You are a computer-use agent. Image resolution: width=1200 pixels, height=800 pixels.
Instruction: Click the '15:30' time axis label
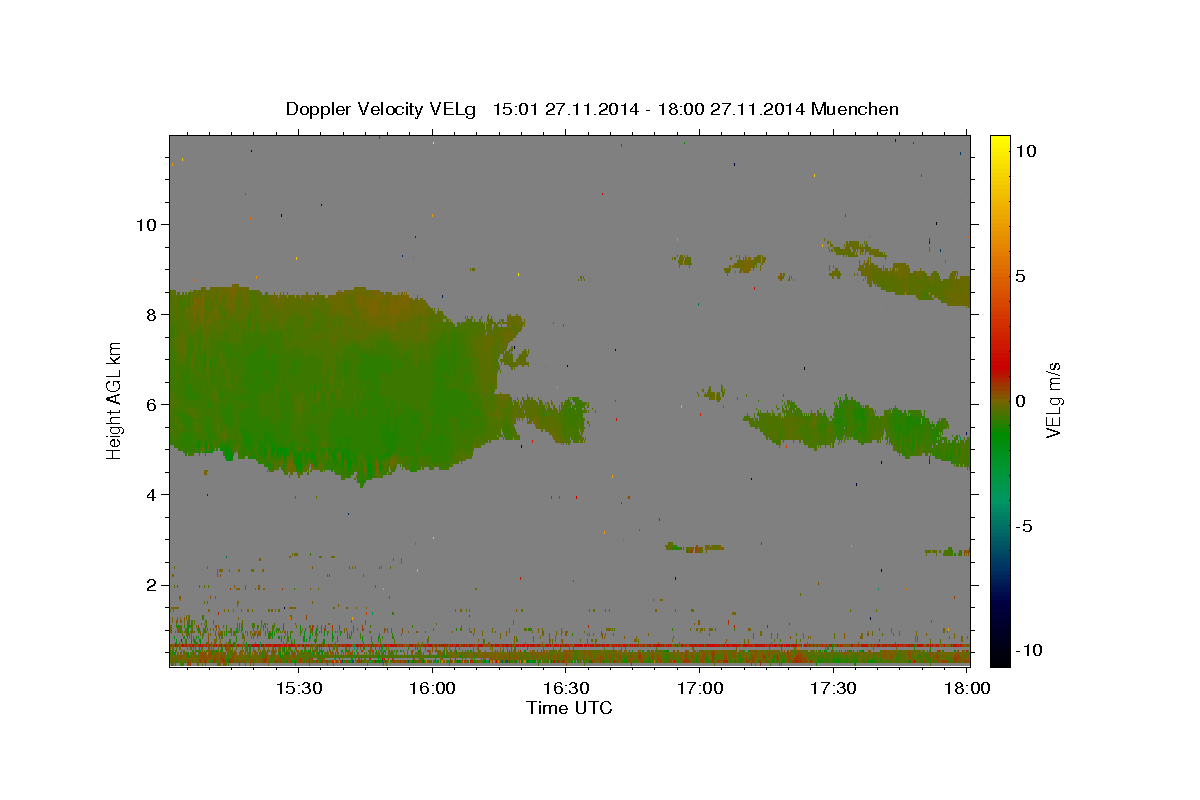click(x=298, y=688)
